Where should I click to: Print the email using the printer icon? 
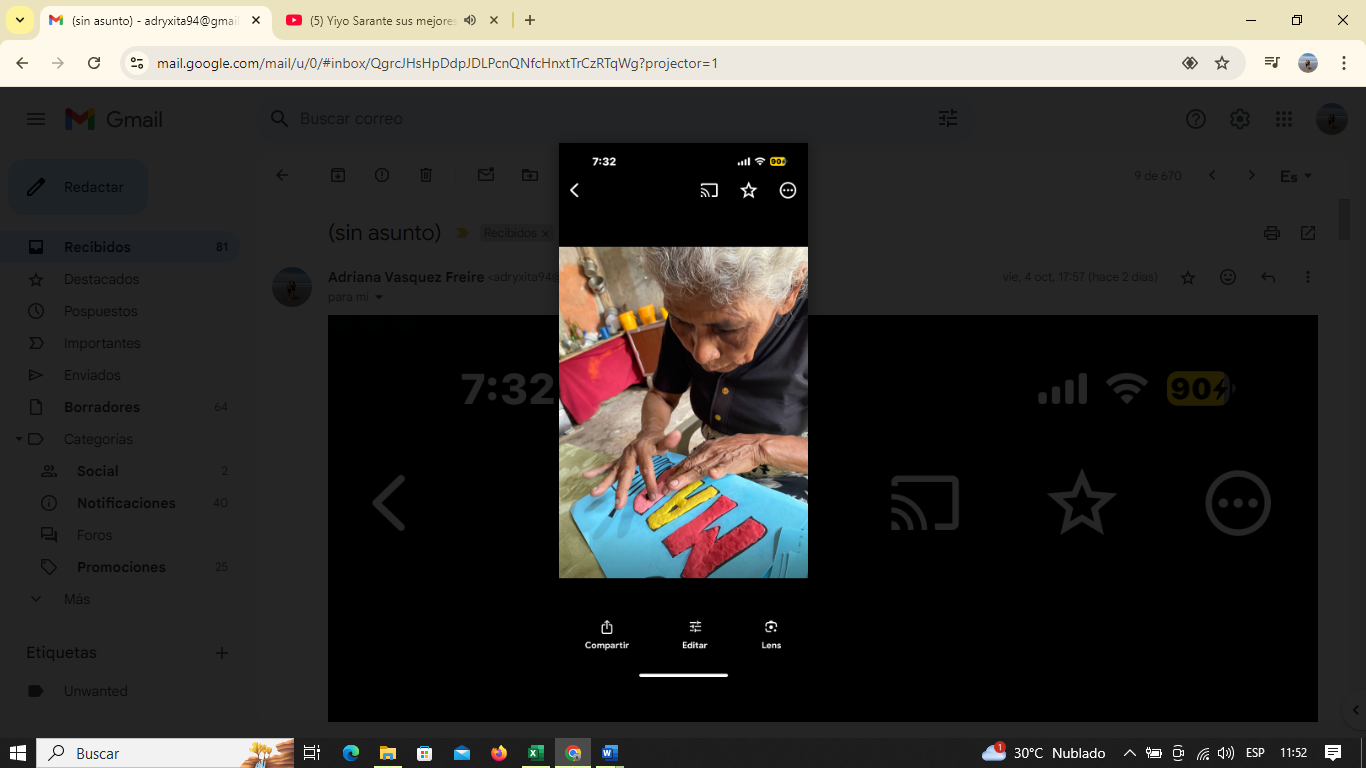(1272, 233)
